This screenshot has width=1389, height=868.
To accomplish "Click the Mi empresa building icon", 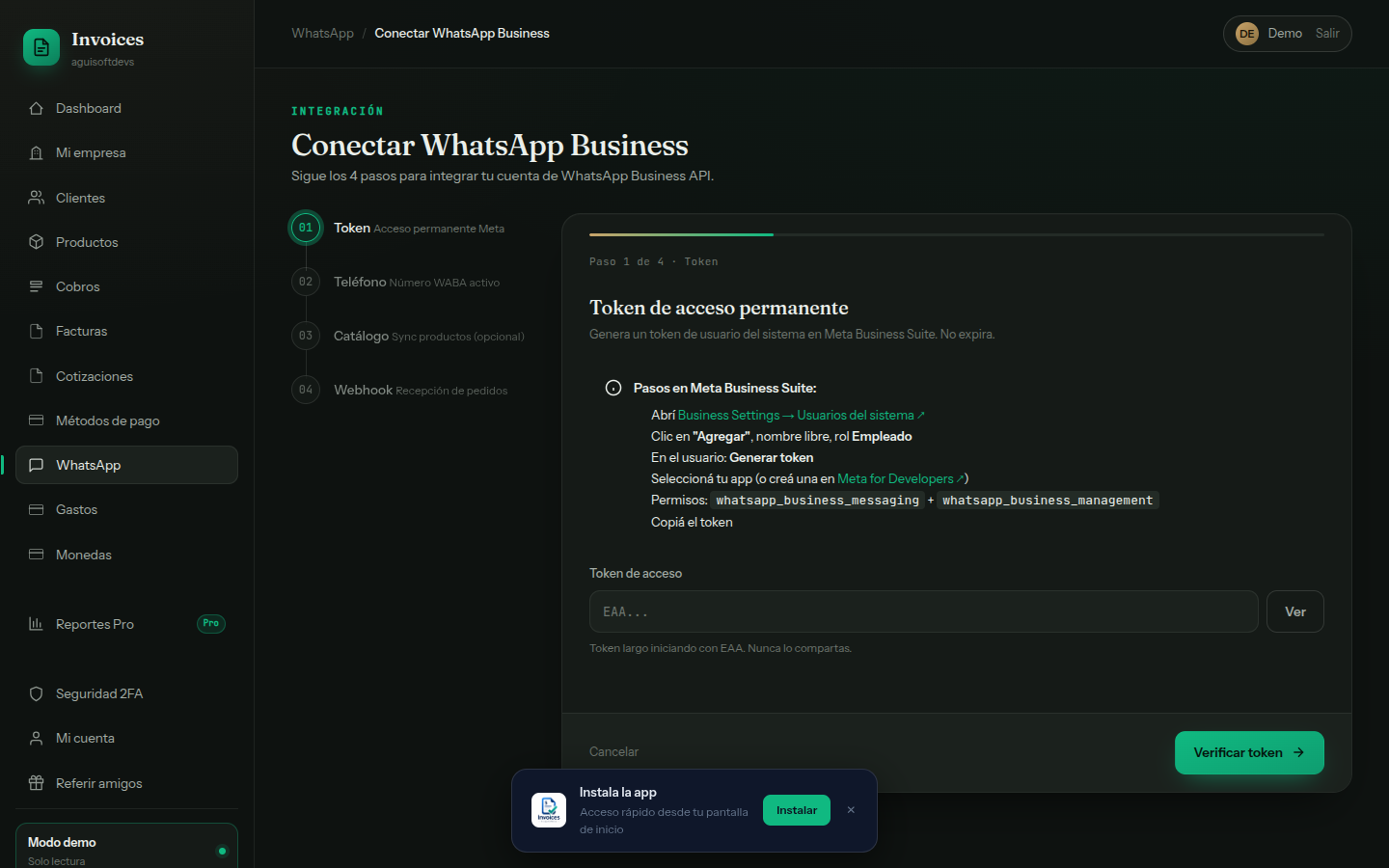I will click(37, 152).
